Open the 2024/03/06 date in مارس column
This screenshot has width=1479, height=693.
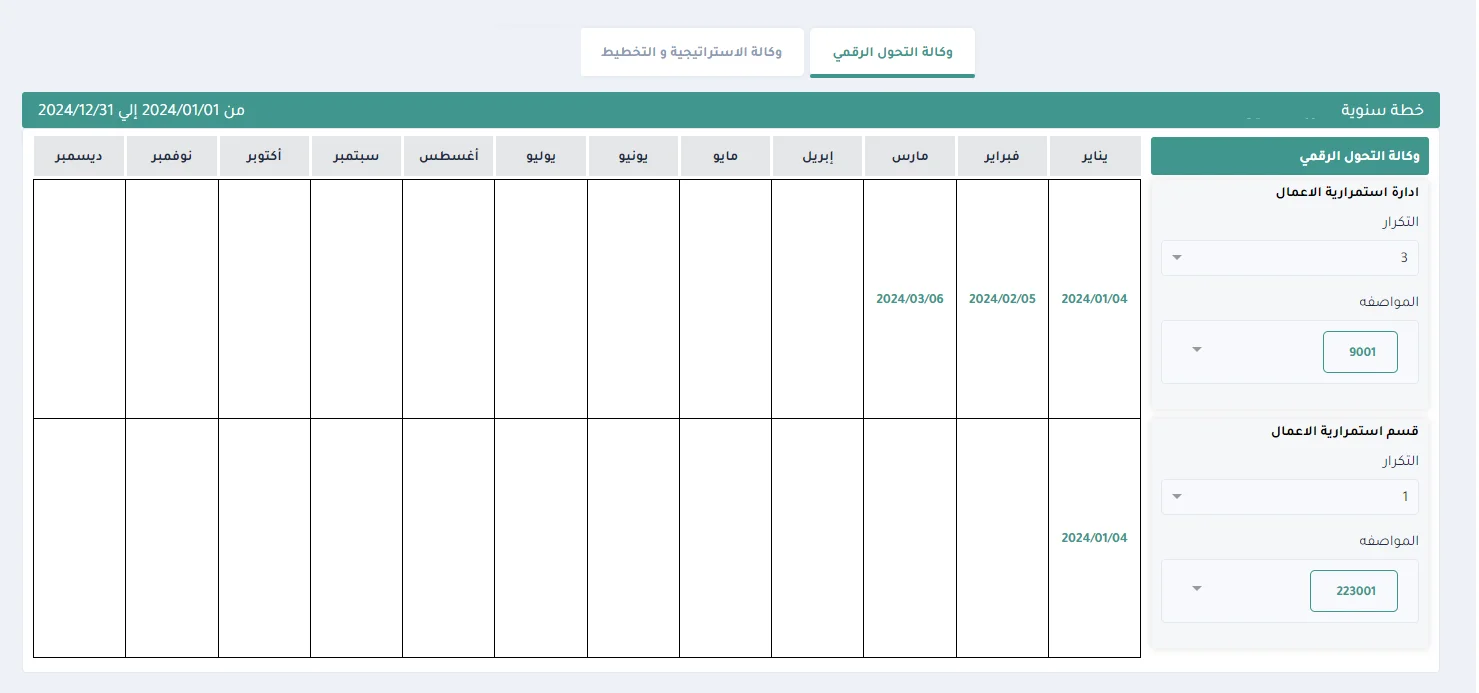pos(910,299)
